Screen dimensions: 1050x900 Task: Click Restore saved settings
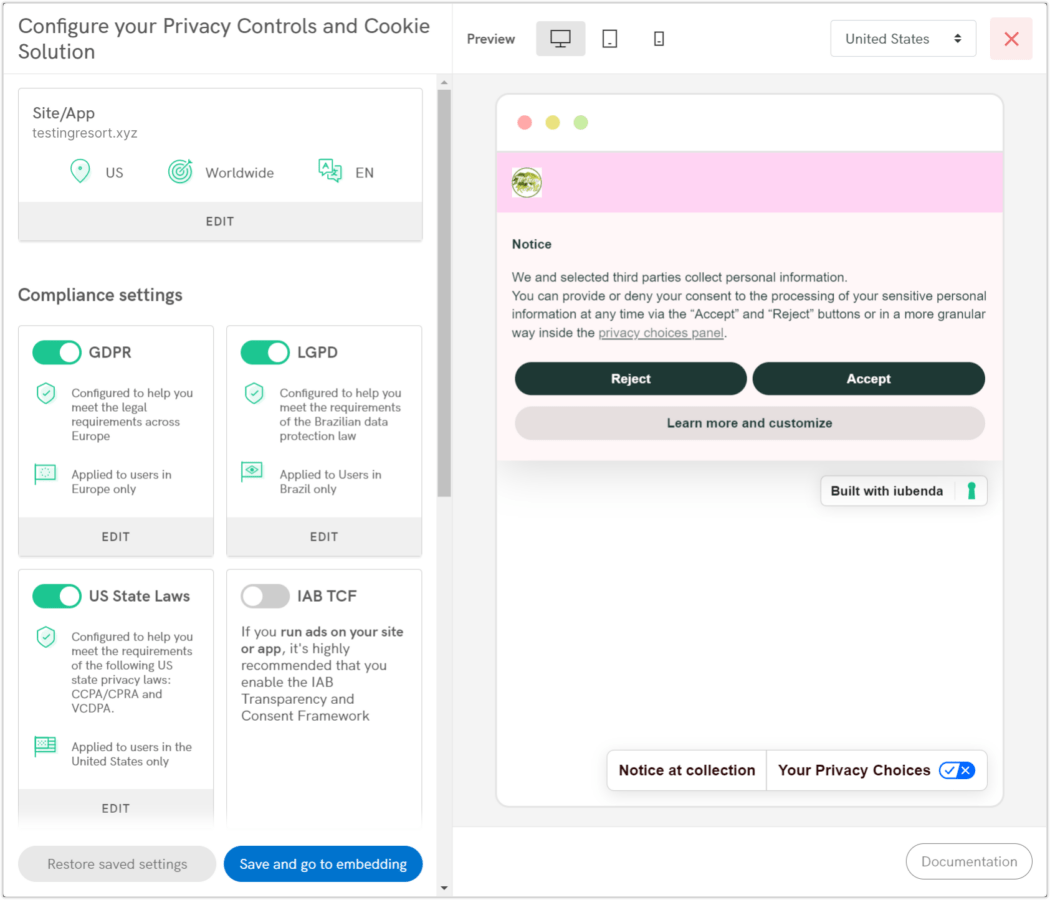pos(116,863)
